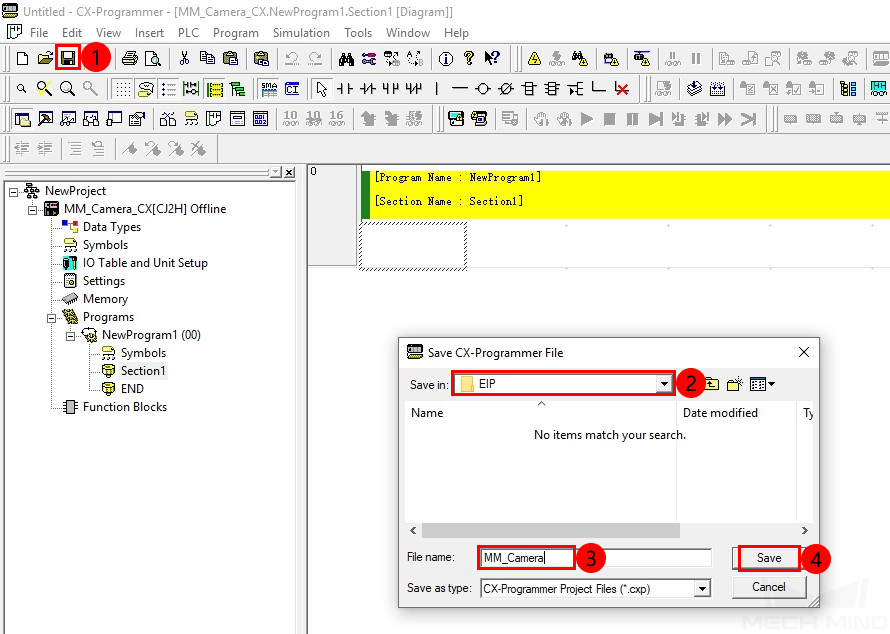Click the Open folder toolbar icon
890x634 pixels.
click(x=45, y=58)
